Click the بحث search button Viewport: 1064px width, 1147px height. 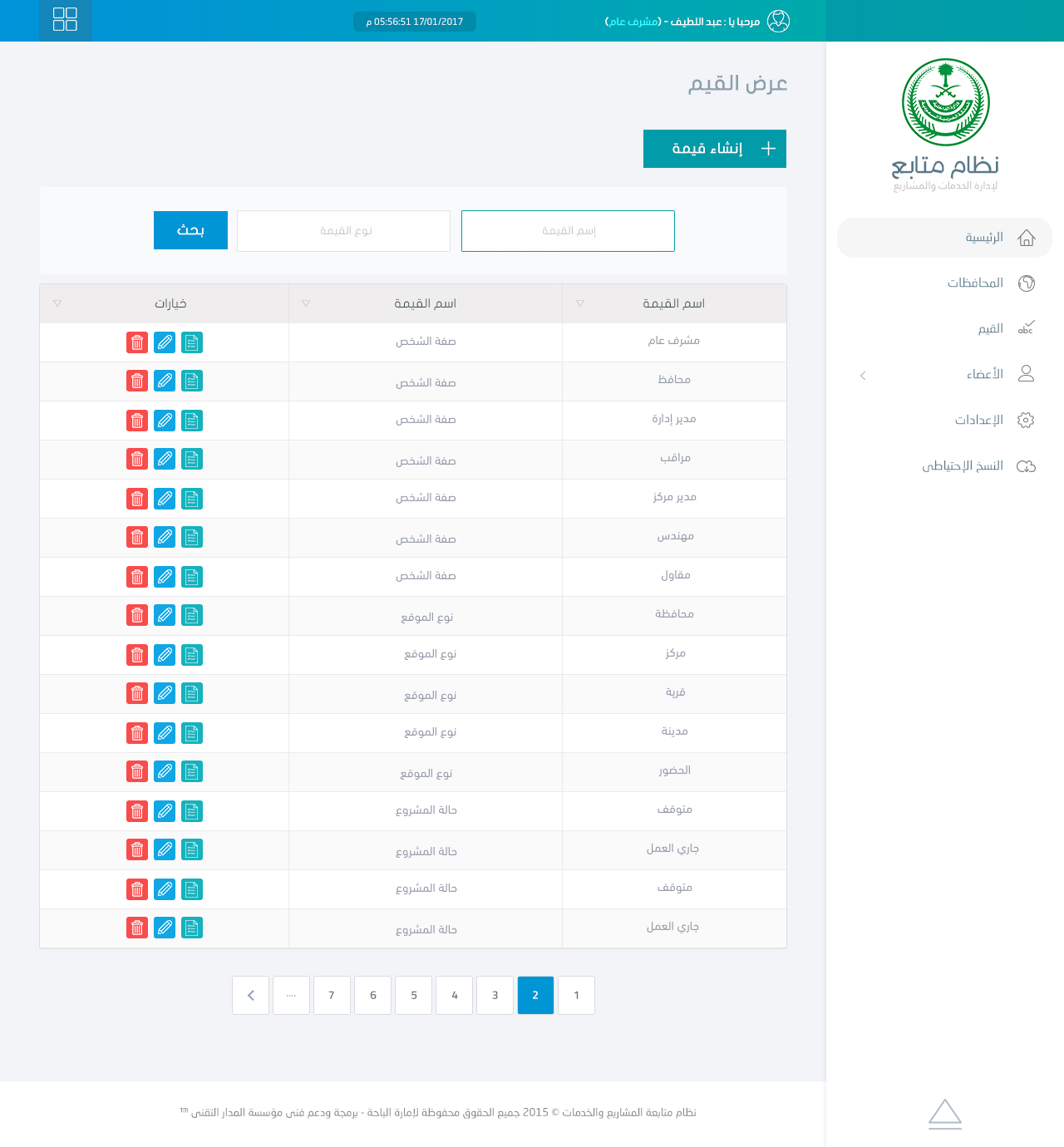click(x=190, y=230)
